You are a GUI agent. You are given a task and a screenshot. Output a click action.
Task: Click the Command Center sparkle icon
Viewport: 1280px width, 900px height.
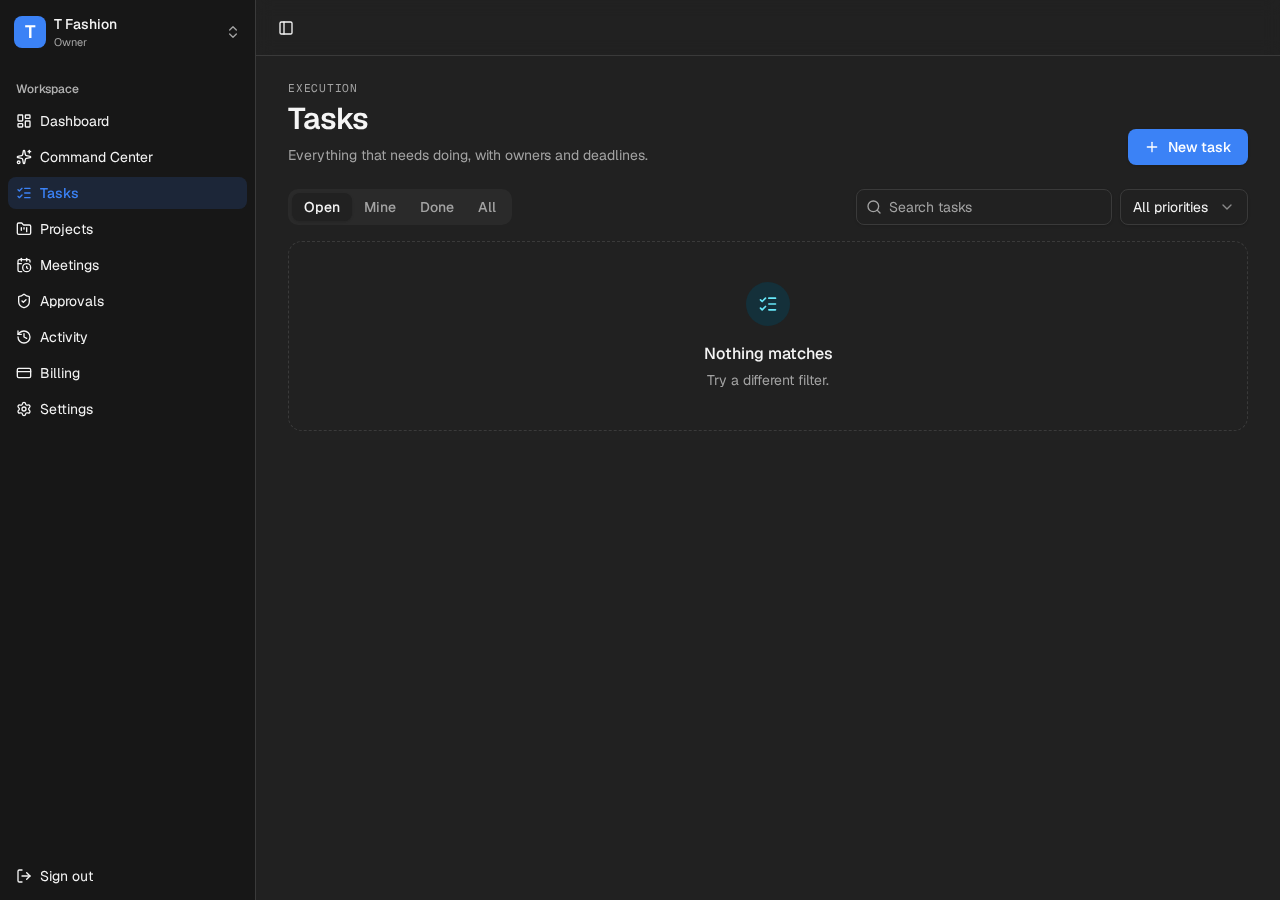coord(24,157)
